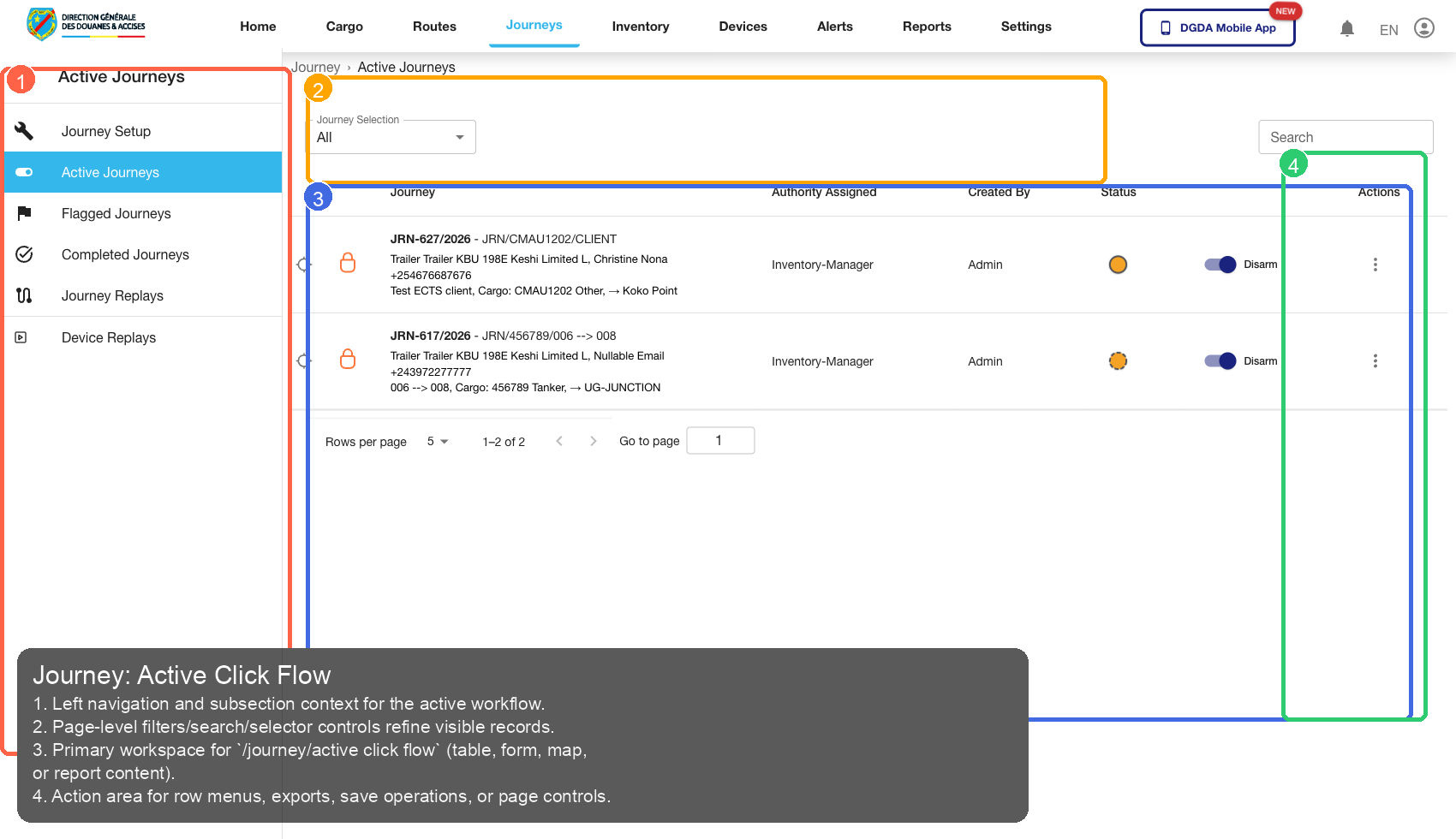The height and width of the screenshot is (839, 1456).
Task: Disarm journey JRN-627/2026 with its toggle
Action: pyautogui.click(x=1220, y=265)
